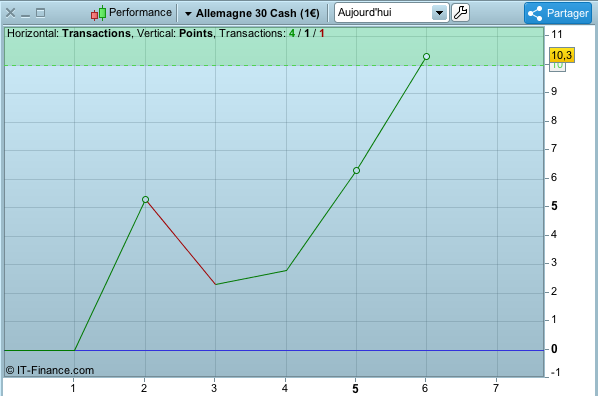
Task: Click the bold vertical axis value 5
Action: 554,206
